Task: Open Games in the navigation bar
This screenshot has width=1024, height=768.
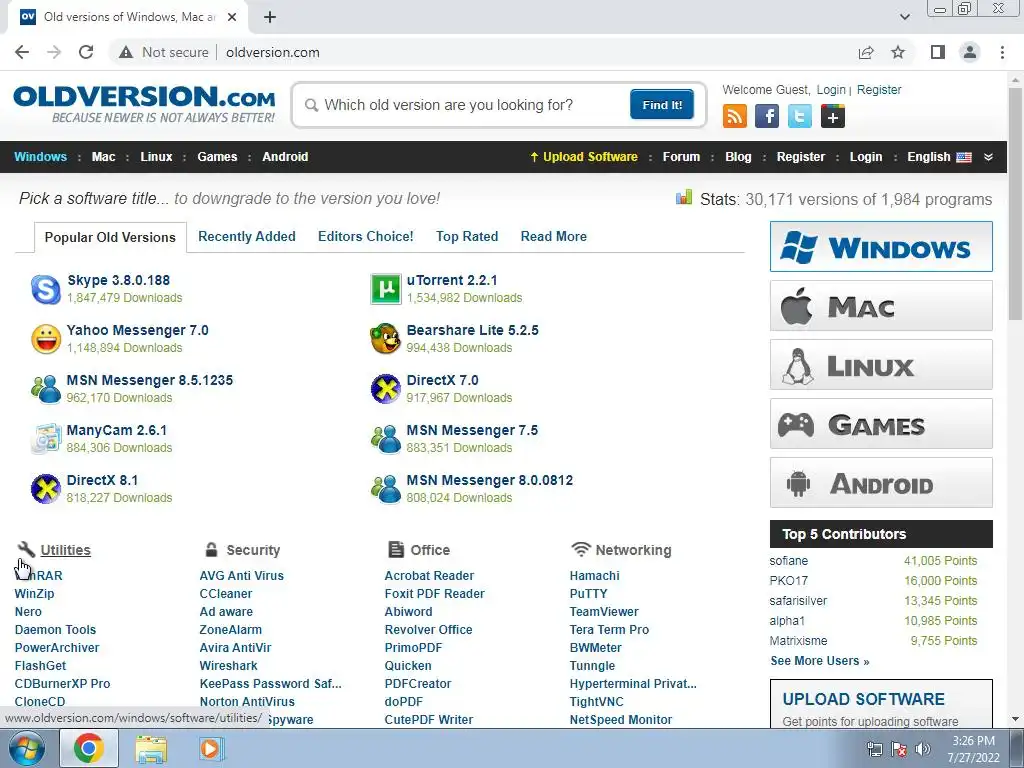Action: point(217,157)
